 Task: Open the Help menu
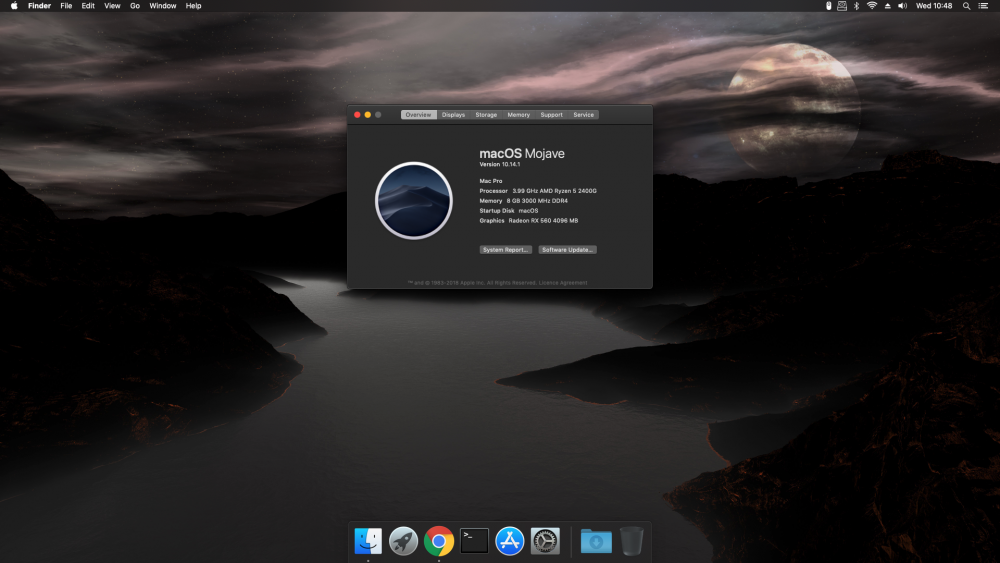click(x=193, y=6)
